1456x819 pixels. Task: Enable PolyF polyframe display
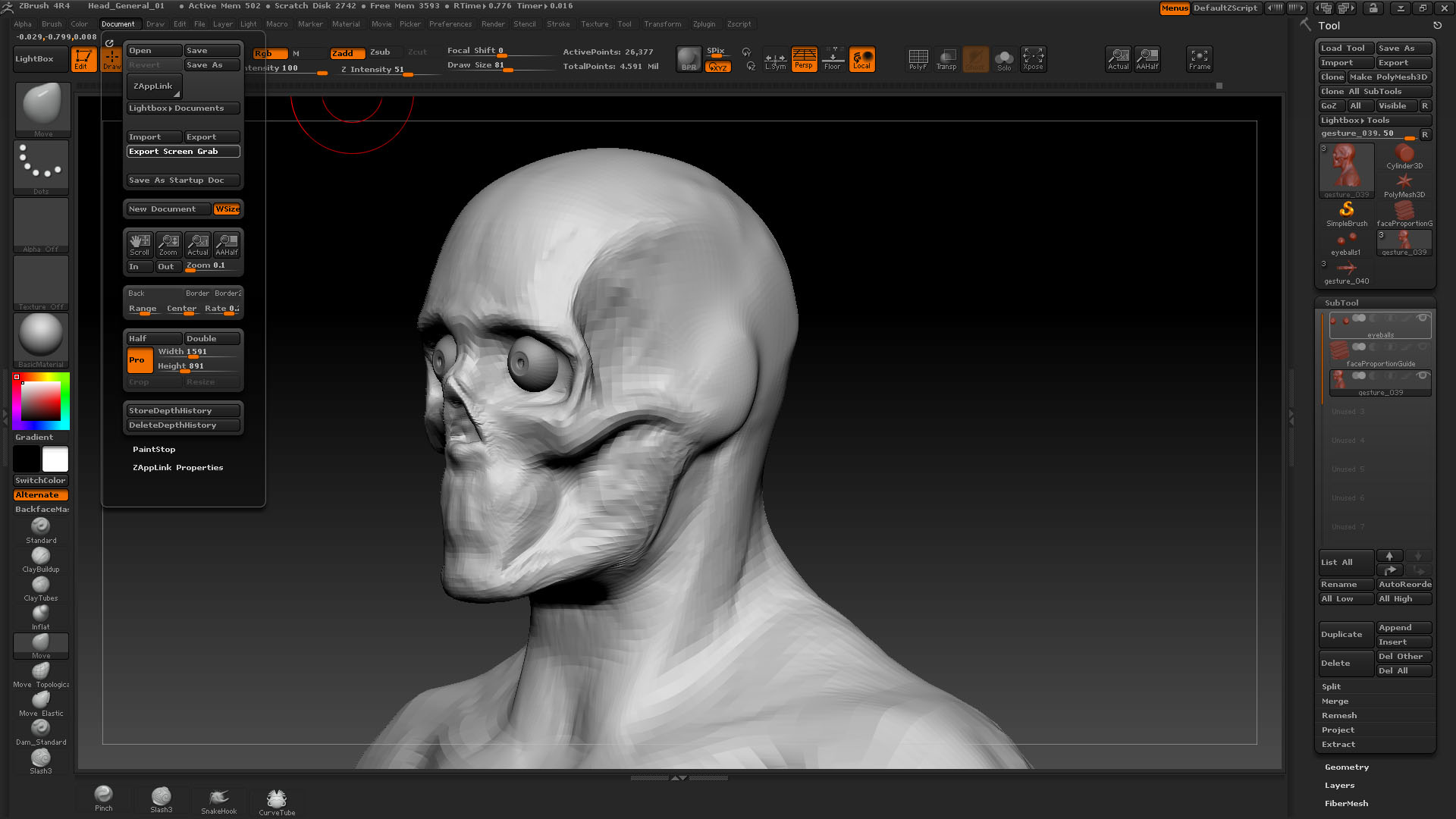coord(918,59)
